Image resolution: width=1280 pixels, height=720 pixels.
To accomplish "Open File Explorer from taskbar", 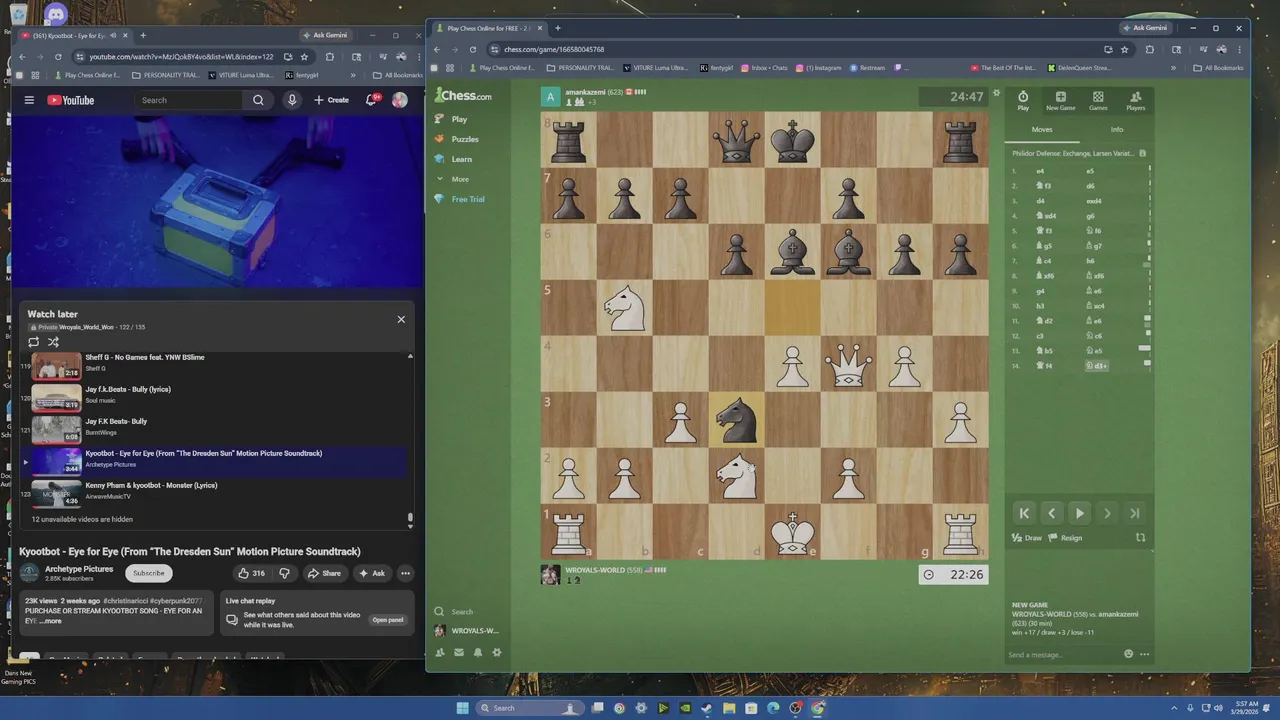I will point(729,708).
